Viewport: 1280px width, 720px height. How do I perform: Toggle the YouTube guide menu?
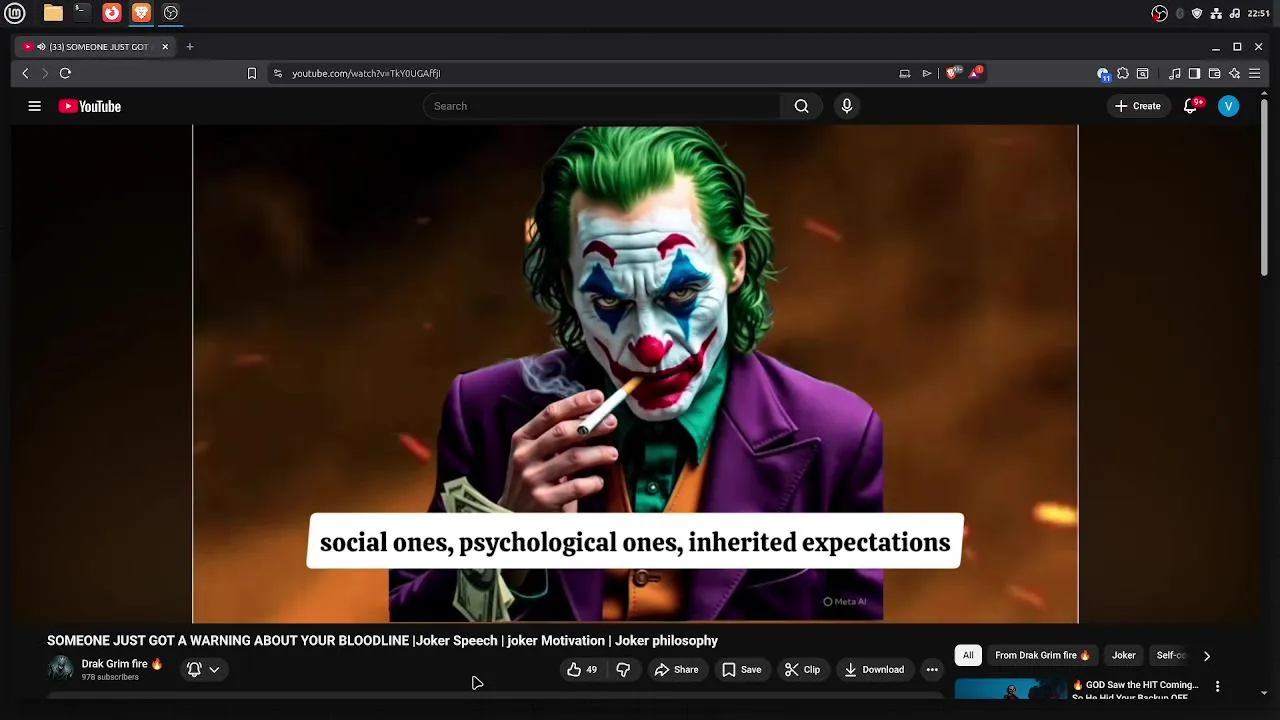[x=35, y=106]
